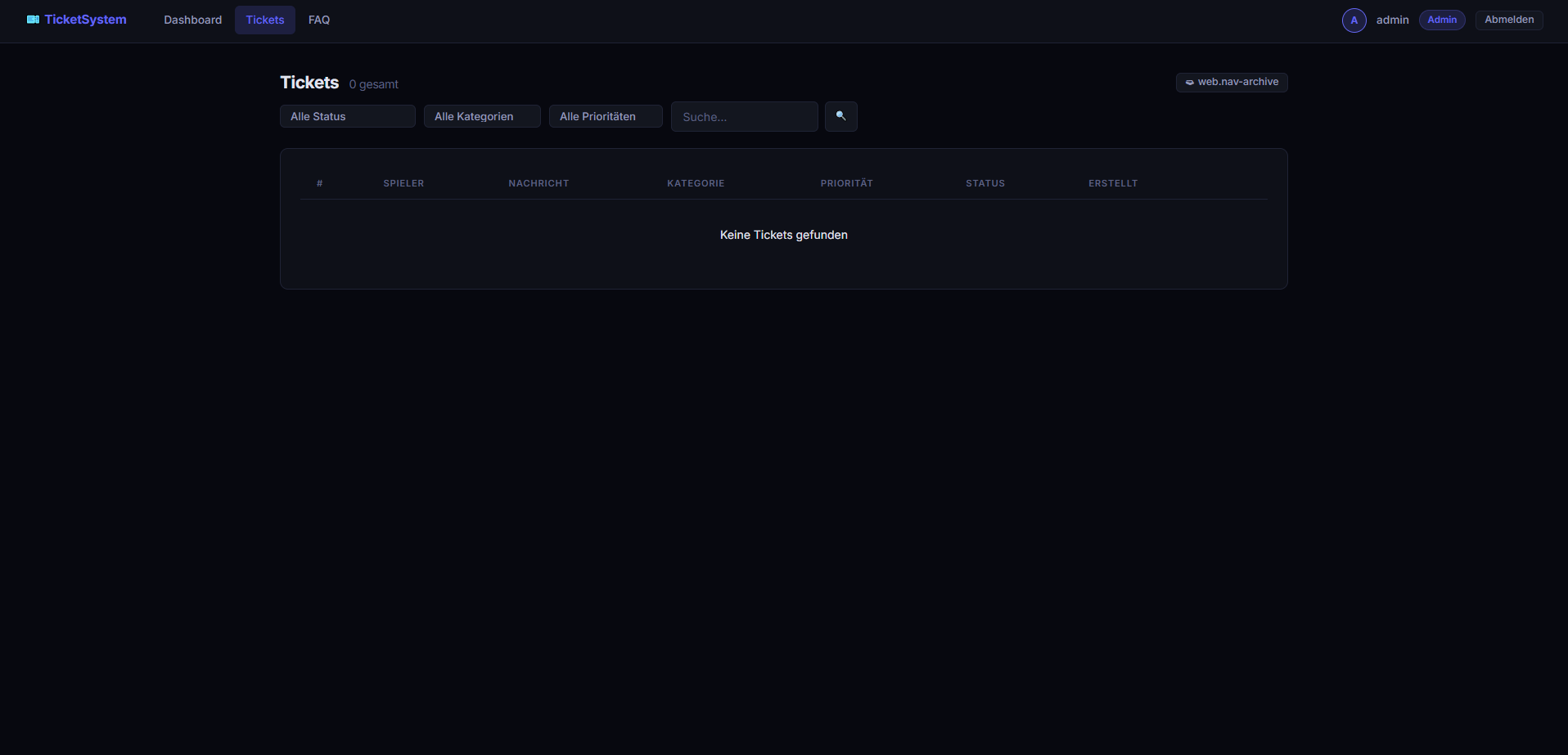
Task: Select the Tickets nav tab
Action: click(x=265, y=20)
